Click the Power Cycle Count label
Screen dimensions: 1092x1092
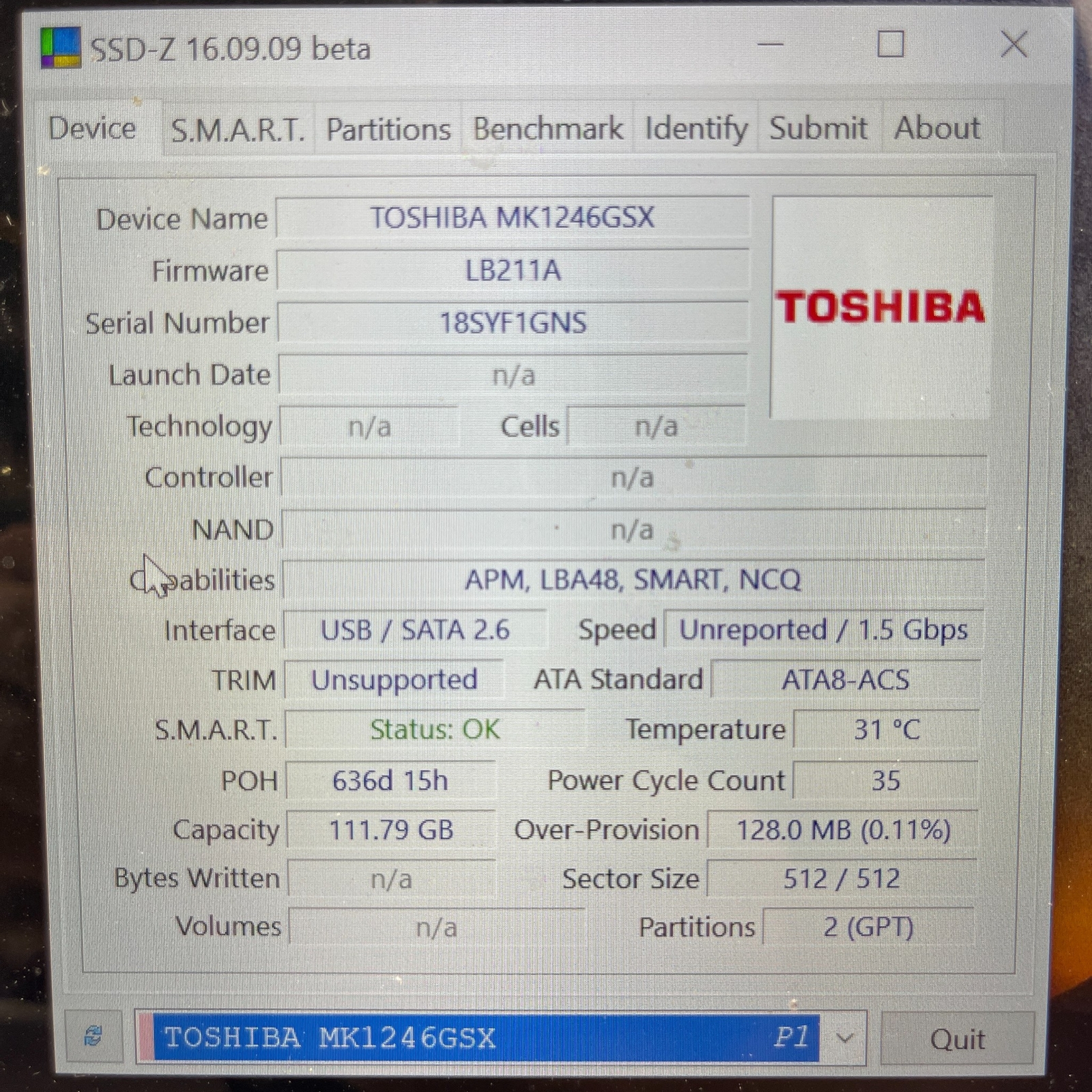(x=666, y=780)
